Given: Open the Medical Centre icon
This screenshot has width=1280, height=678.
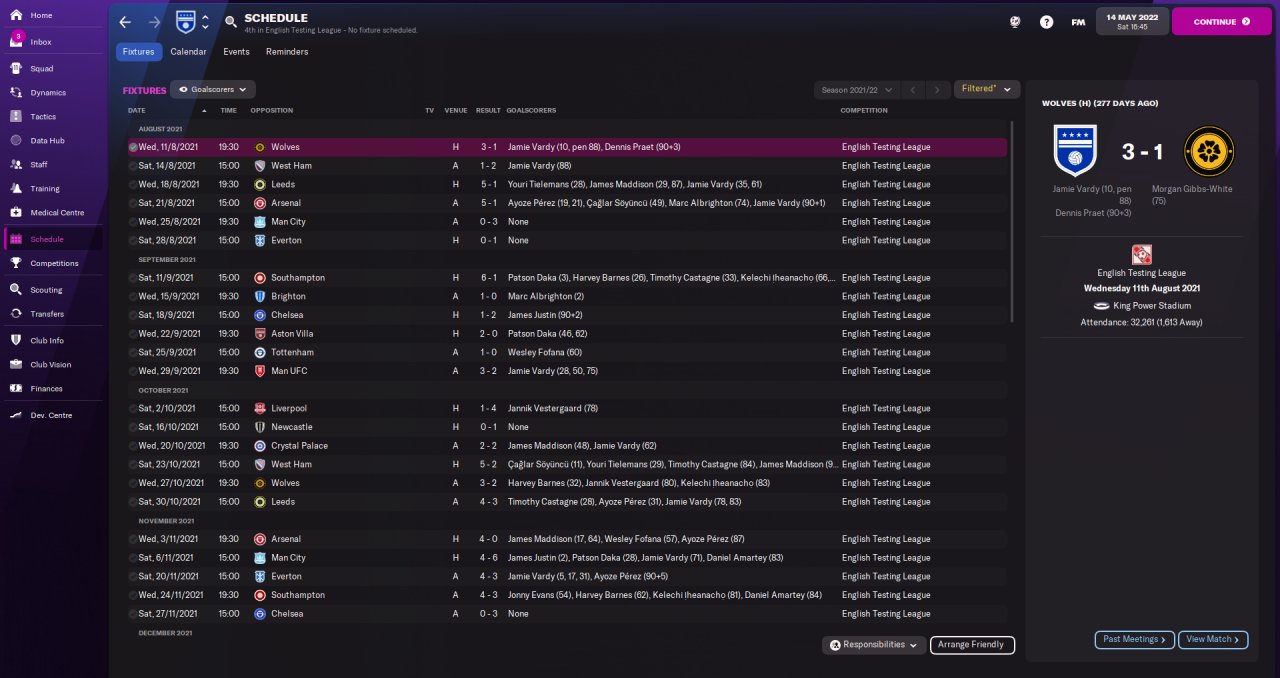Looking at the screenshot, I should 16,213.
